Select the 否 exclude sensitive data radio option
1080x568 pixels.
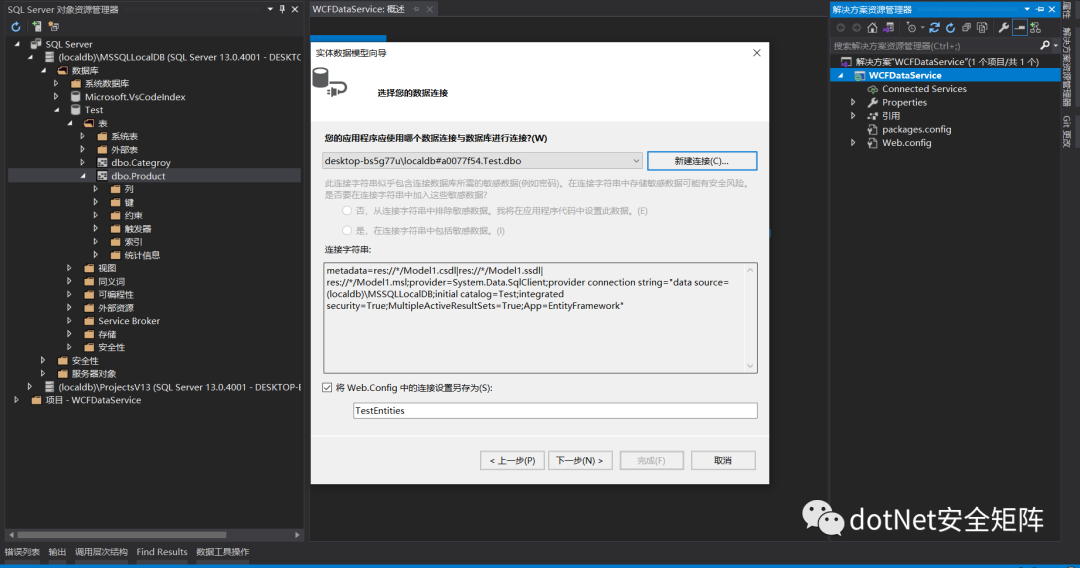(346, 211)
